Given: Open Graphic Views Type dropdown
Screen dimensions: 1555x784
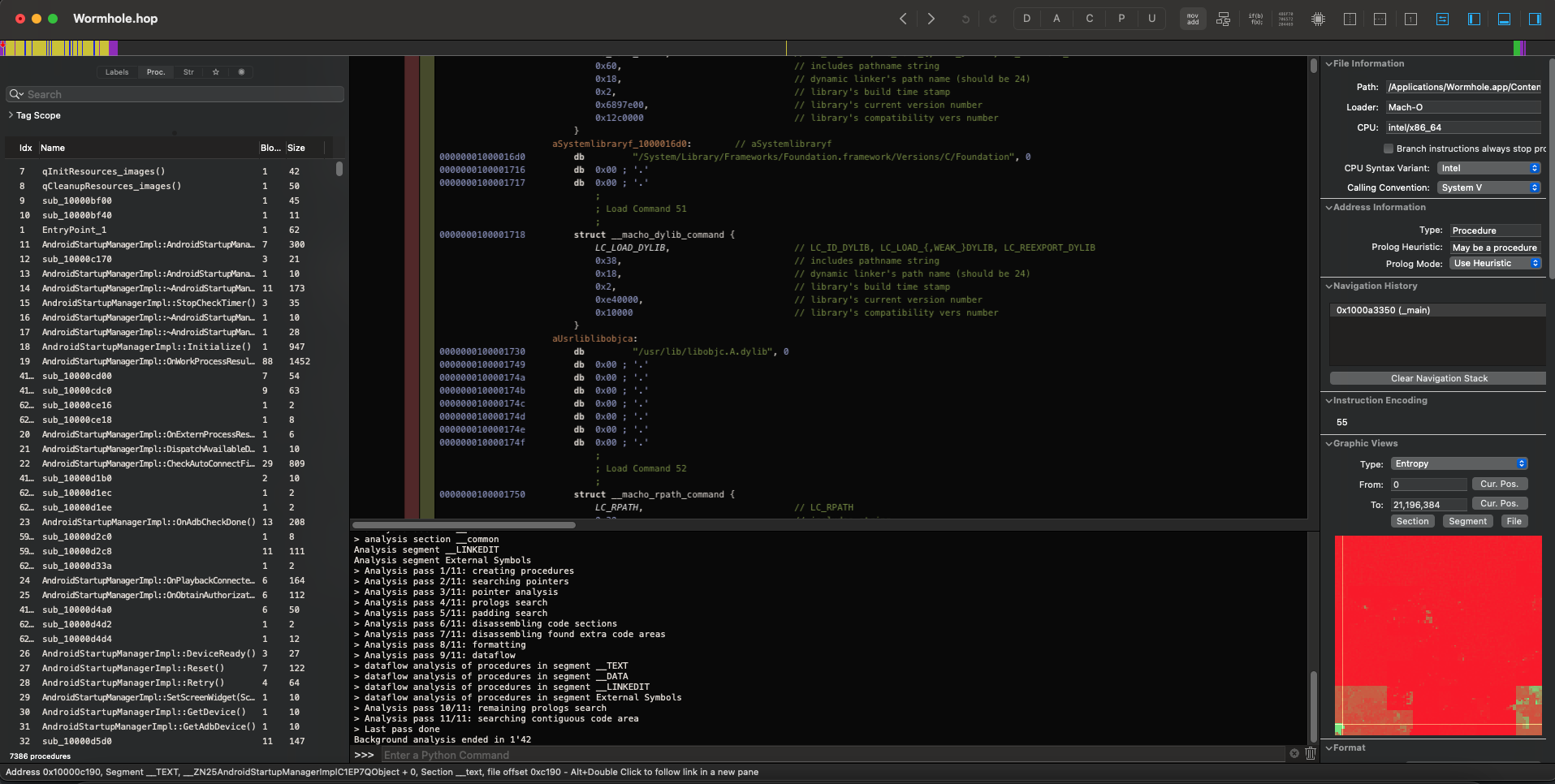Looking at the screenshot, I should pyautogui.click(x=1460, y=463).
